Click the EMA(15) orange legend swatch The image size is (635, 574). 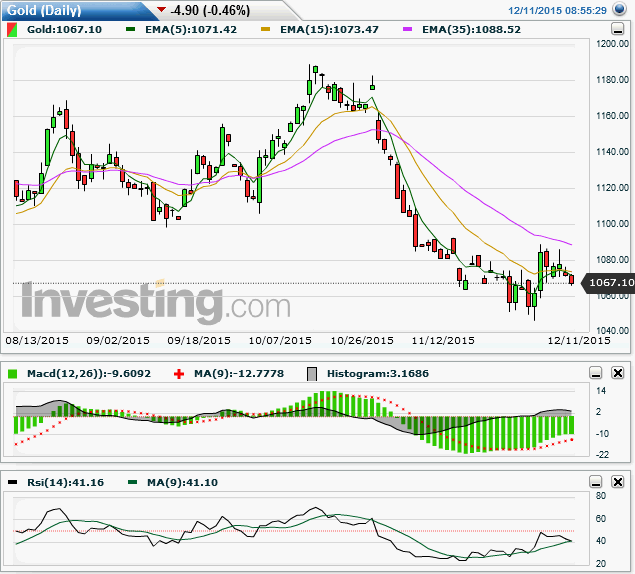click(x=265, y=29)
